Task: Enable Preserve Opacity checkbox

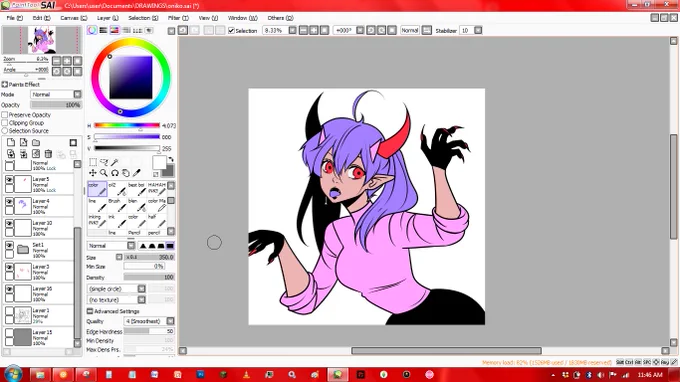Action: tap(5, 115)
